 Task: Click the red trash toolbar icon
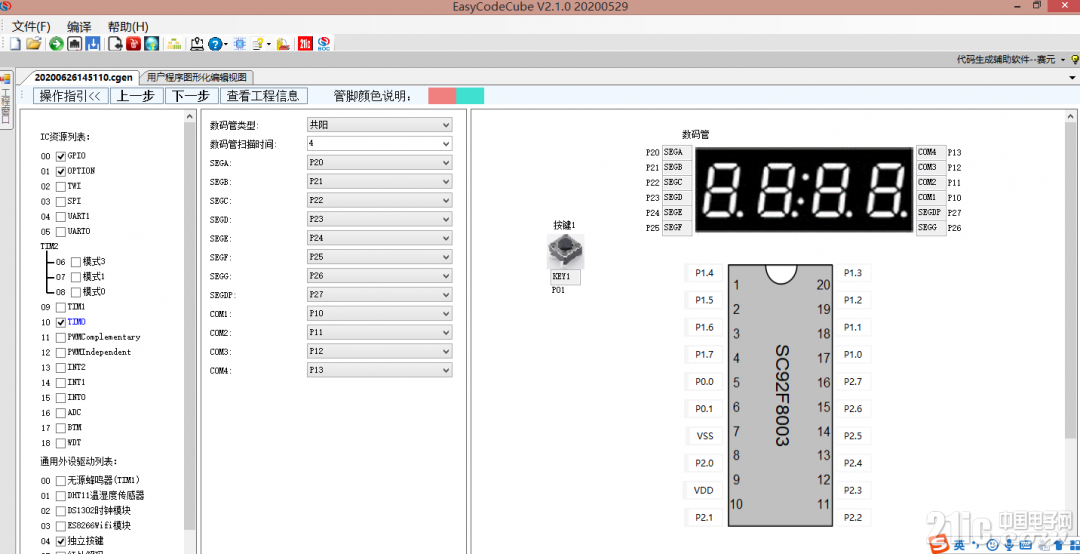(134, 44)
